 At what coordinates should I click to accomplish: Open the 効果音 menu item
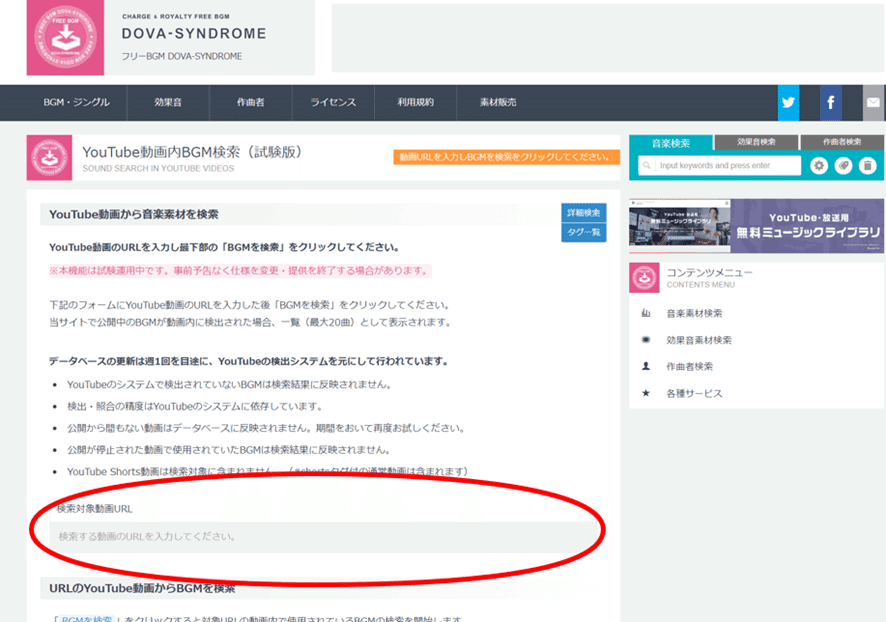click(168, 102)
